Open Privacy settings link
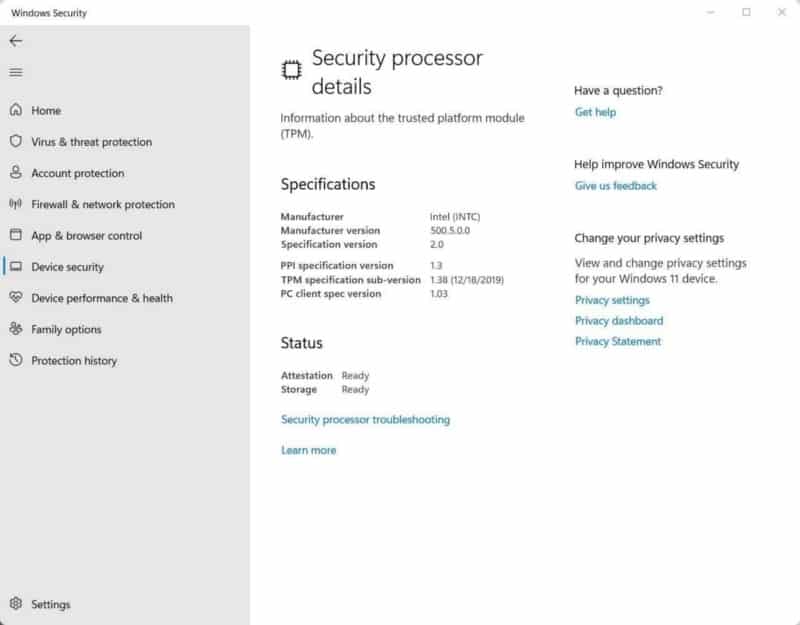 pos(612,300)
